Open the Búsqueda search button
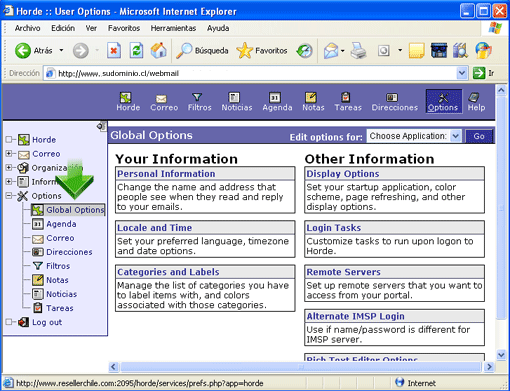 point(202,51)
